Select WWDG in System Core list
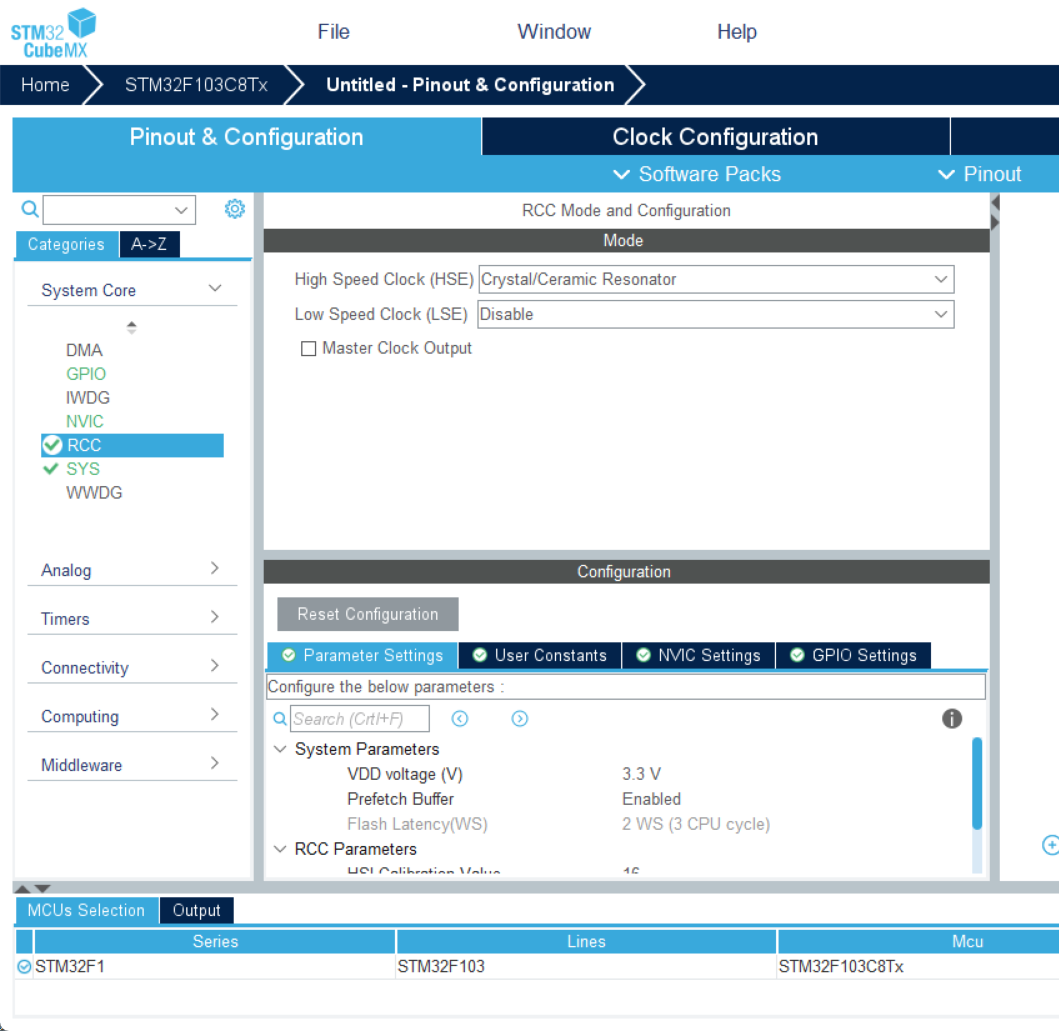This screenshot has width=1059, height=1031. pos(94,492)
